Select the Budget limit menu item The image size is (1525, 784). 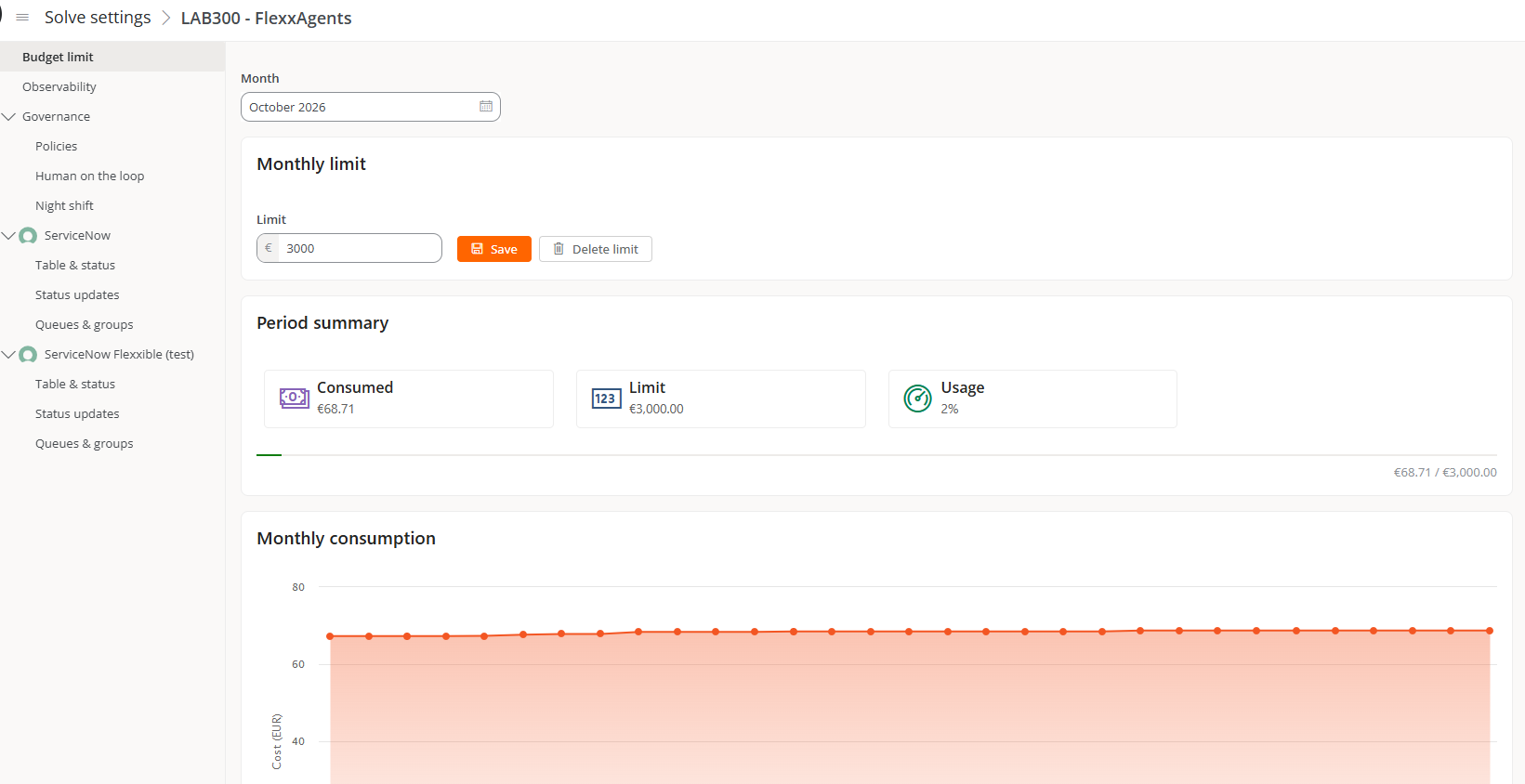pyautogui.click(x=112, y=57)
